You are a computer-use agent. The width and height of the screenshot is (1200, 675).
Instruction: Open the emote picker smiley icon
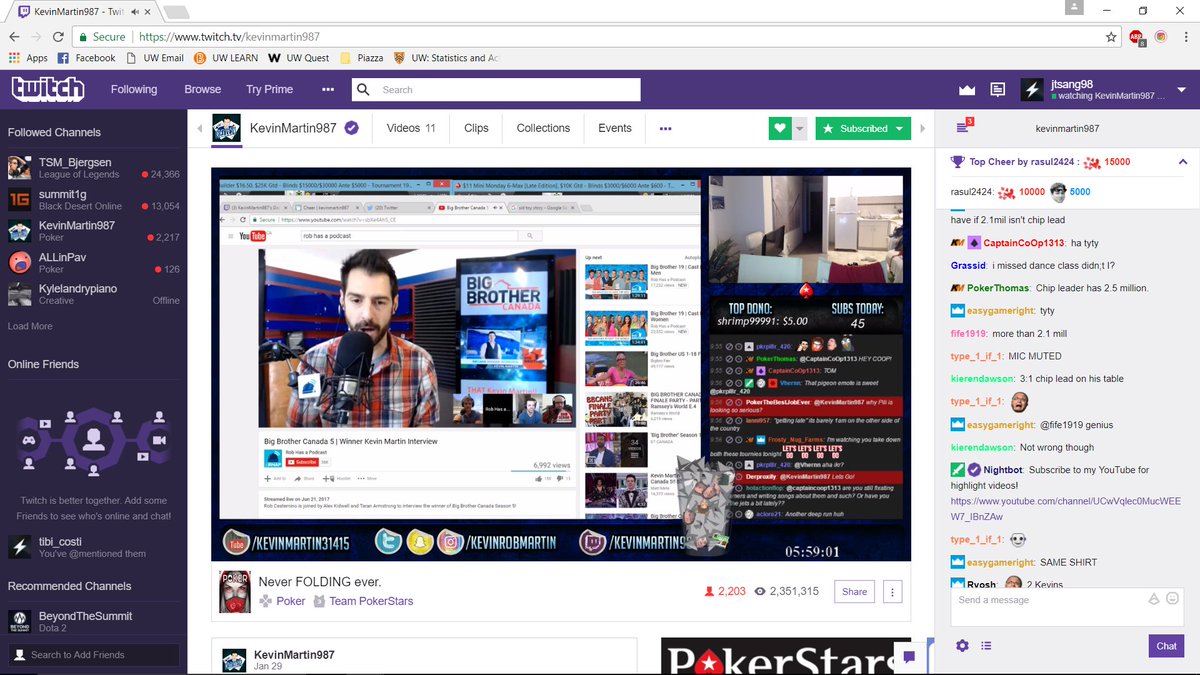tap(1171, 599)
